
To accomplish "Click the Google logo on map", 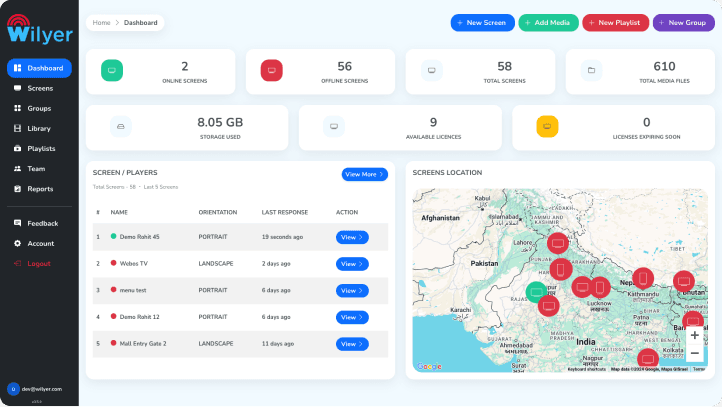I will coord(429,366).
